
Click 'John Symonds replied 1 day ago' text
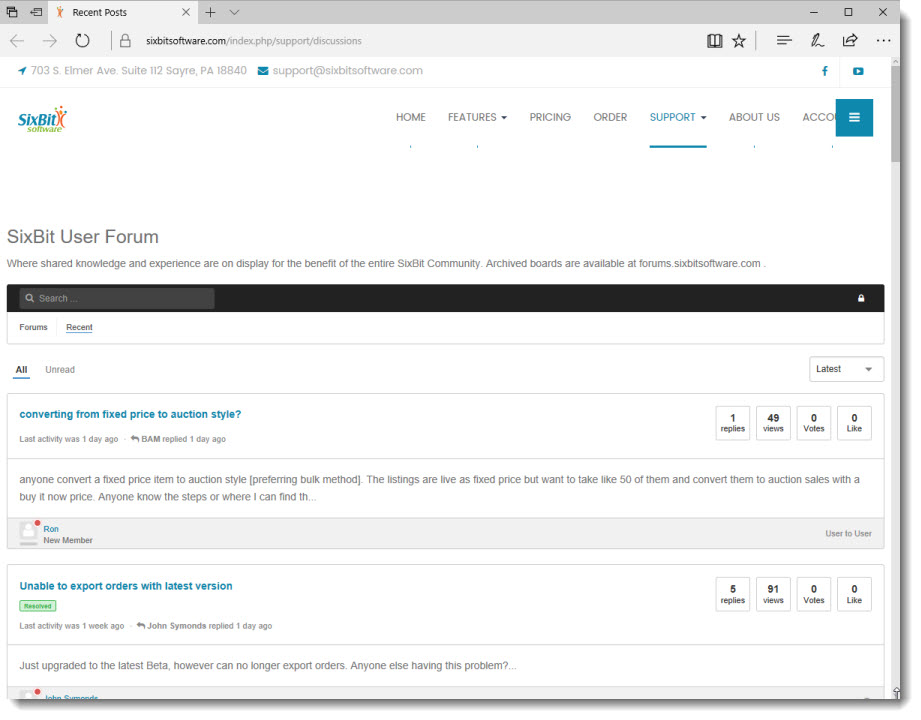(x=210, y=625)
